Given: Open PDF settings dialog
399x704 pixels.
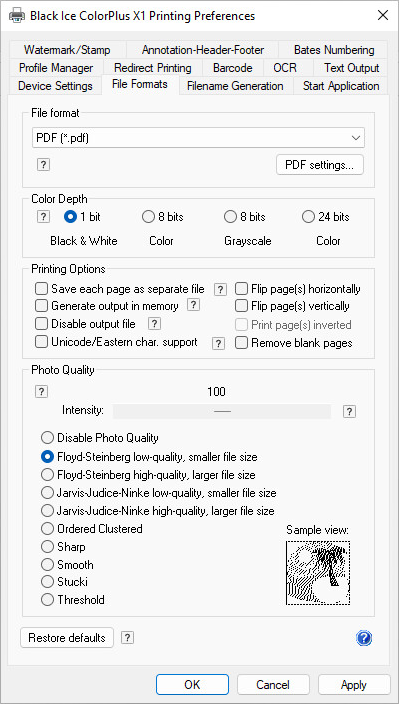Looking at the screenshot, I should pyautogui.click(x=320, y=165).
